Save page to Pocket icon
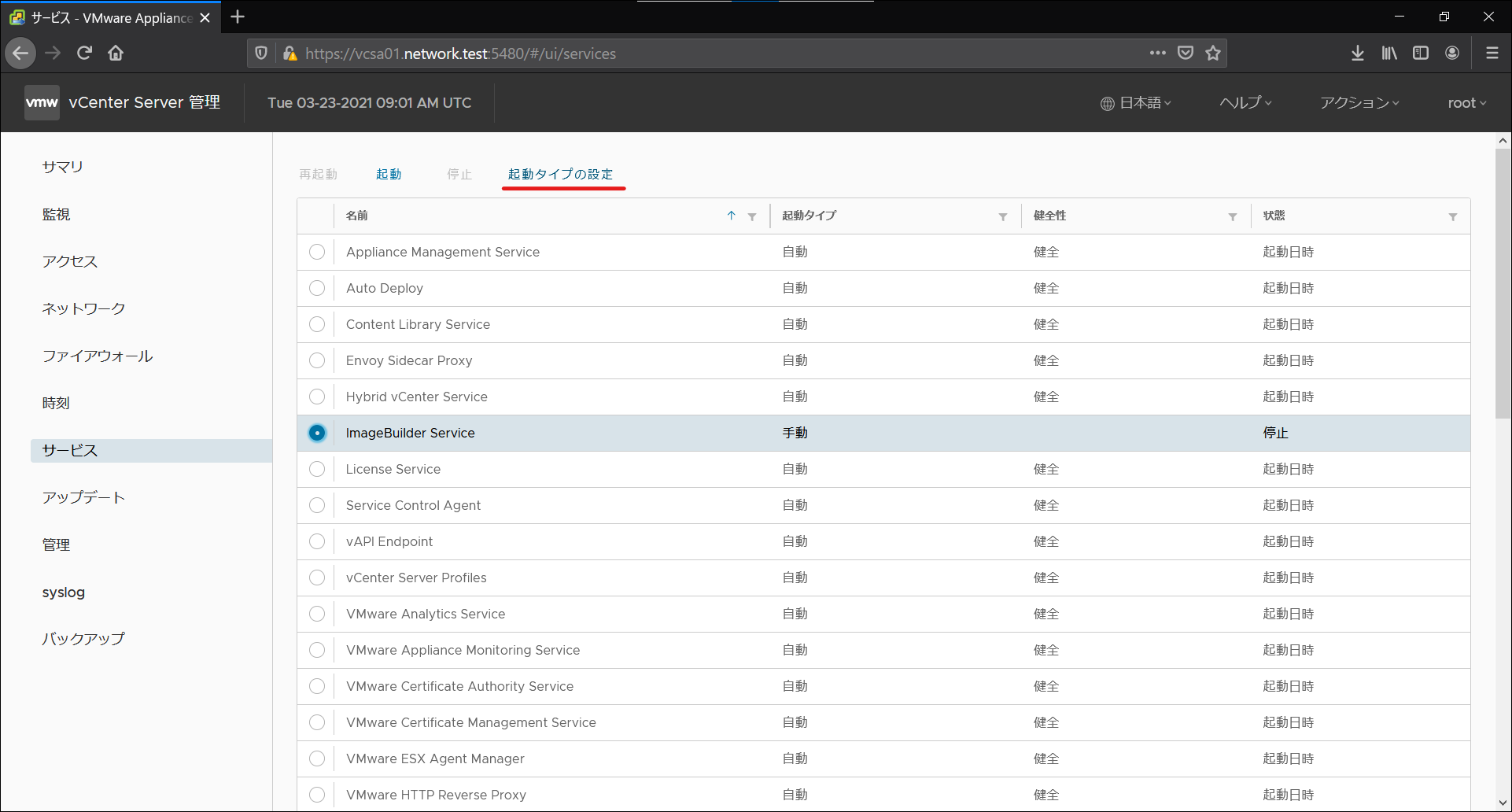Viewport: 1512px width, 812px height. (1186, 54)
